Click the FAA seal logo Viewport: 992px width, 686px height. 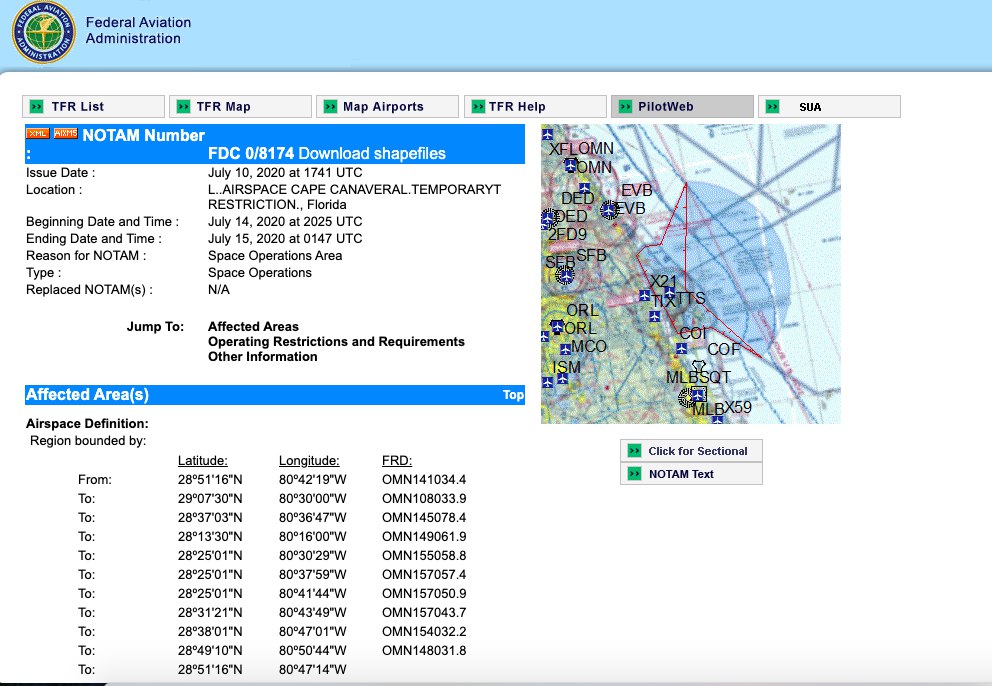[x=43, y=32]
